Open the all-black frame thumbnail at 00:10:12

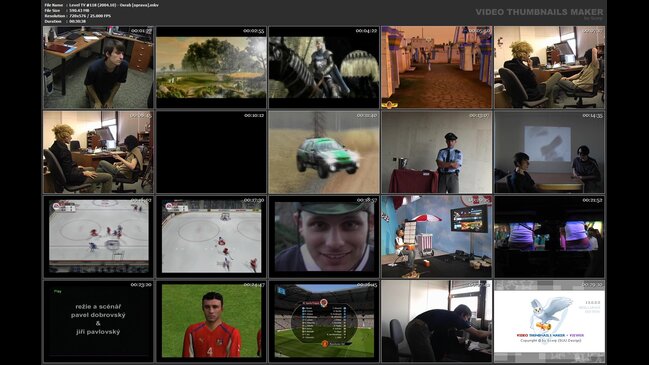[x=211, y=152]
